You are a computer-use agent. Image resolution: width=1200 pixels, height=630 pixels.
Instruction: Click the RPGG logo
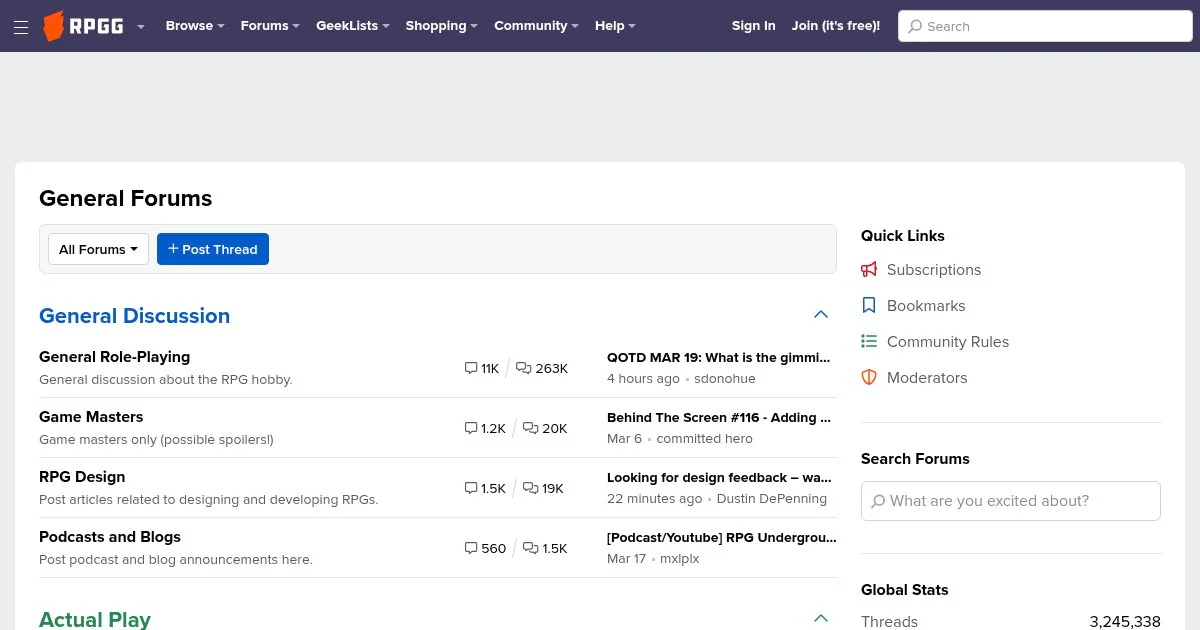pyautogui.click(x=83, y=26)
